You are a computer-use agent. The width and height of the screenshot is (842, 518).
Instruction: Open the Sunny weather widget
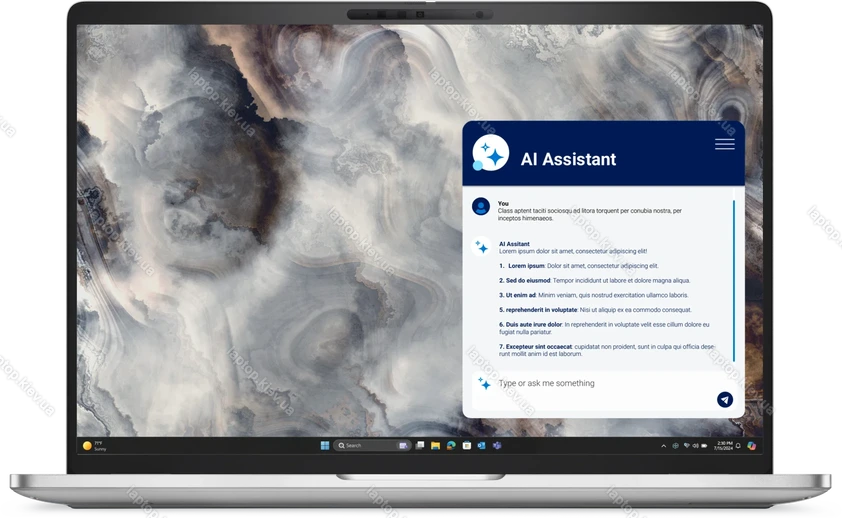pos(95,445)
